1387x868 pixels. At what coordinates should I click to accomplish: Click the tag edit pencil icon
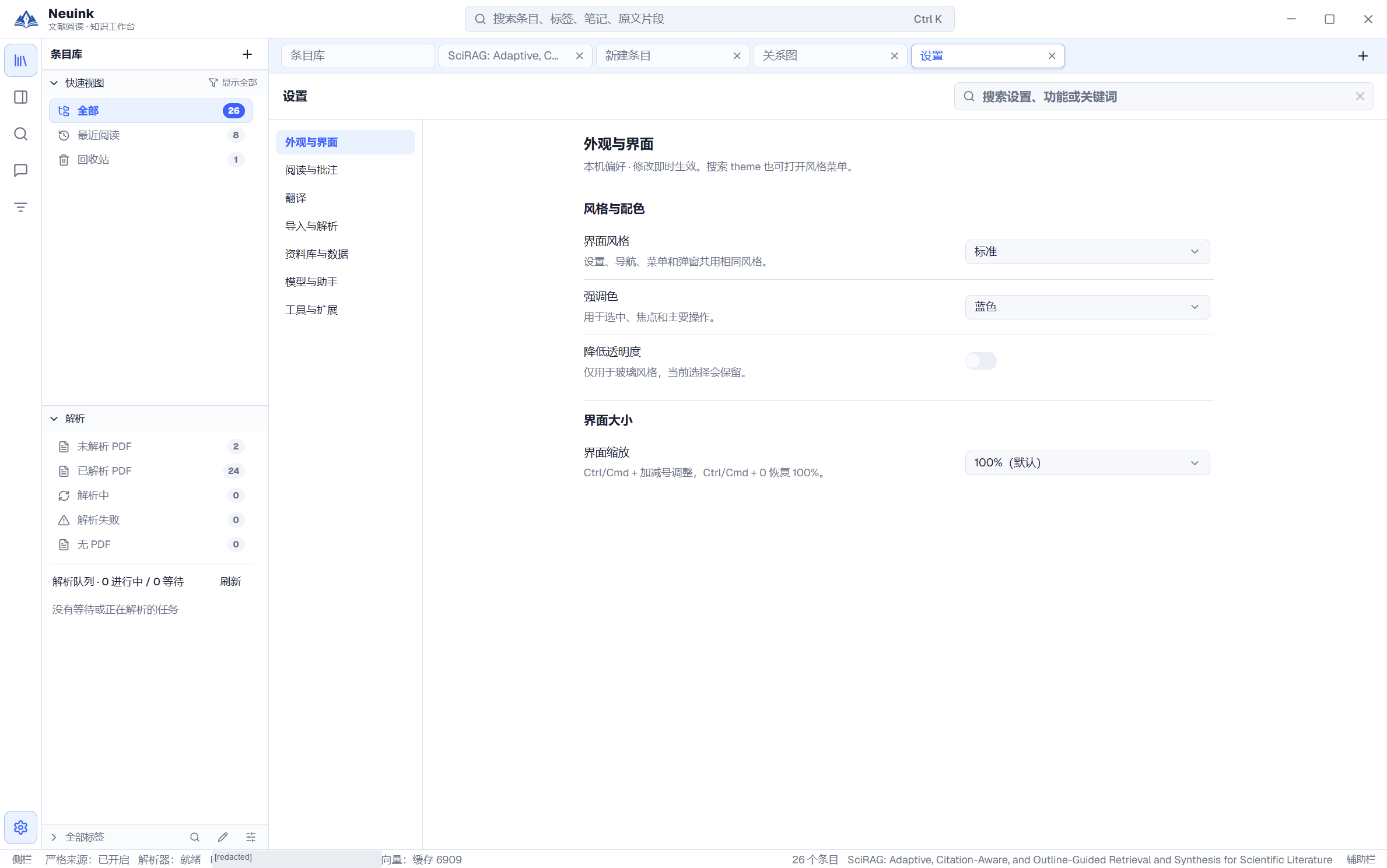pyautogui.click(x=223, y=837)
